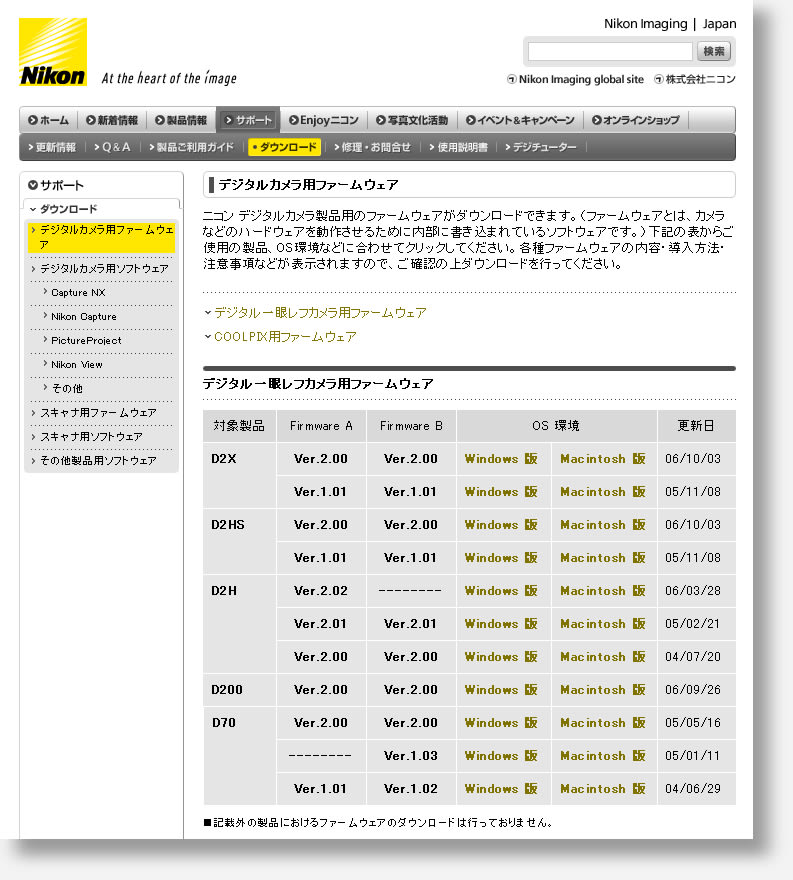Open Windows 版 for D2HS Ver.1.01

pos(501,558)
